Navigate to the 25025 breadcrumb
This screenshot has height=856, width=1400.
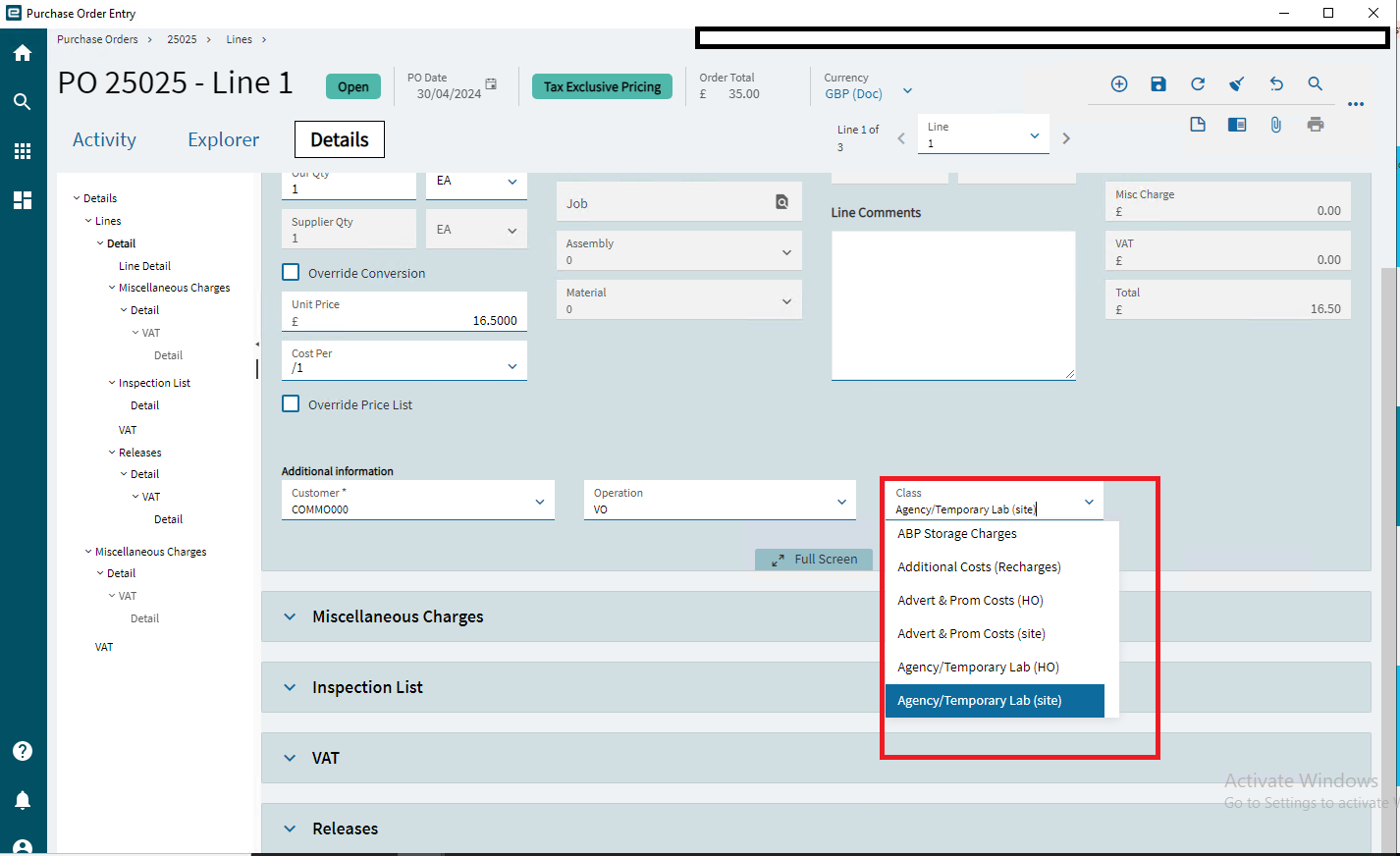pyautogui.click(x=182, y=39)
